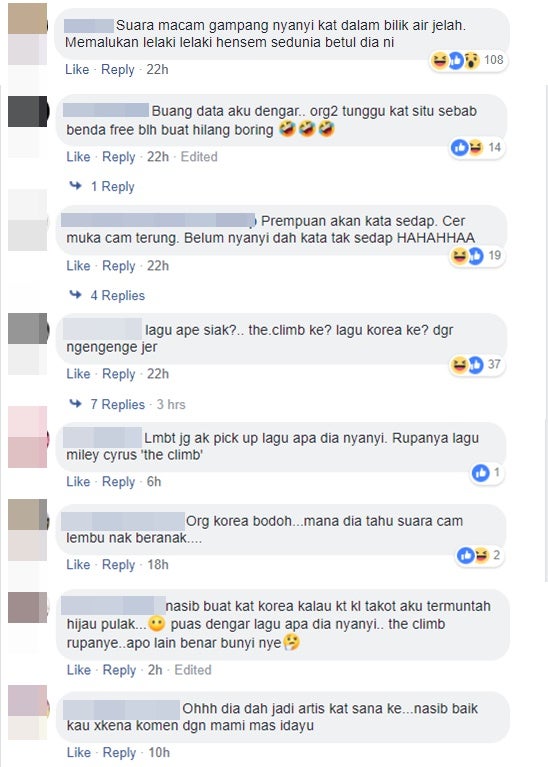Viewport: 548px width, 767px height.
Task: Expand the '4 Replies' thread
Action: [x=117, y=295]
